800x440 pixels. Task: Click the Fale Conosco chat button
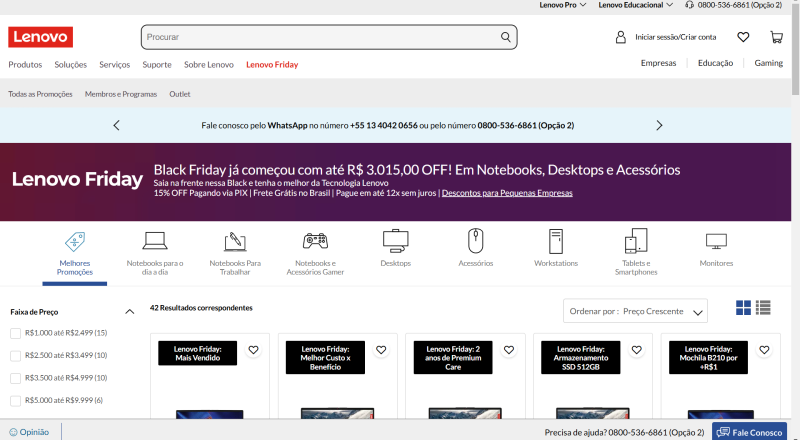pos(749,432)
